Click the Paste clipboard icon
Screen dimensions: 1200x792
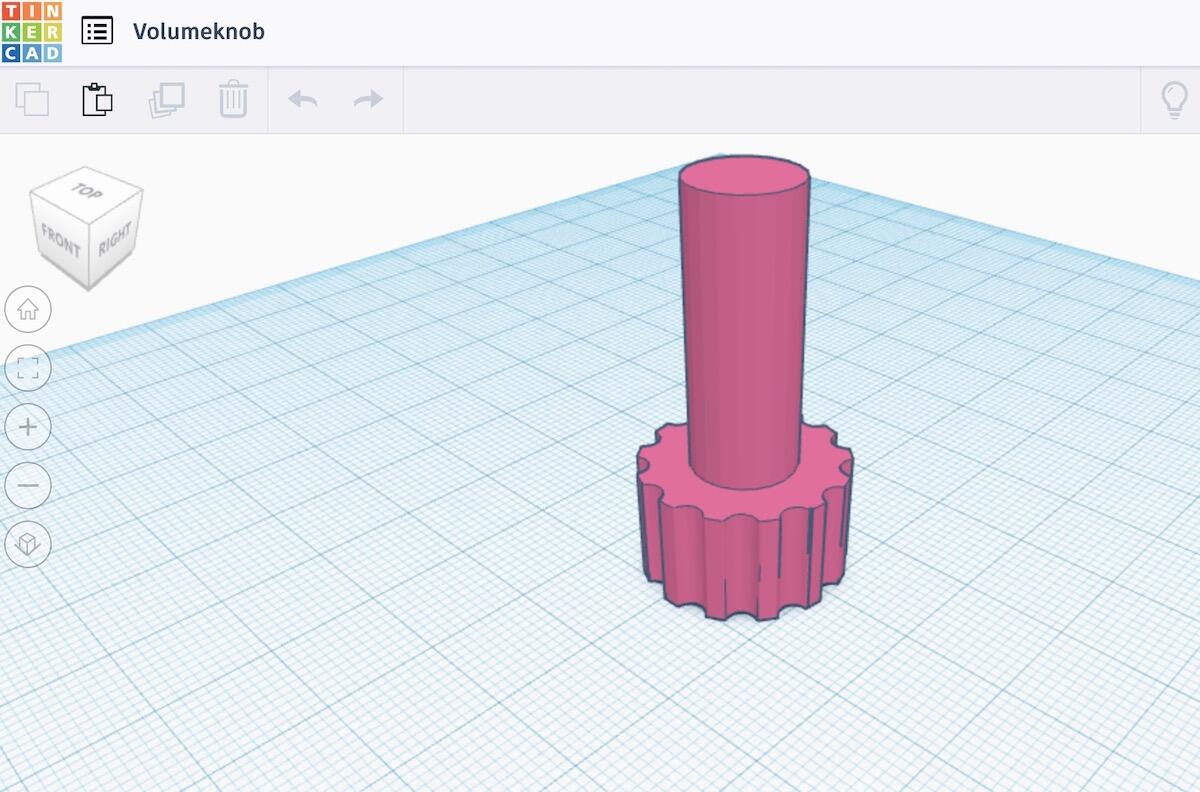click(97, 100)
